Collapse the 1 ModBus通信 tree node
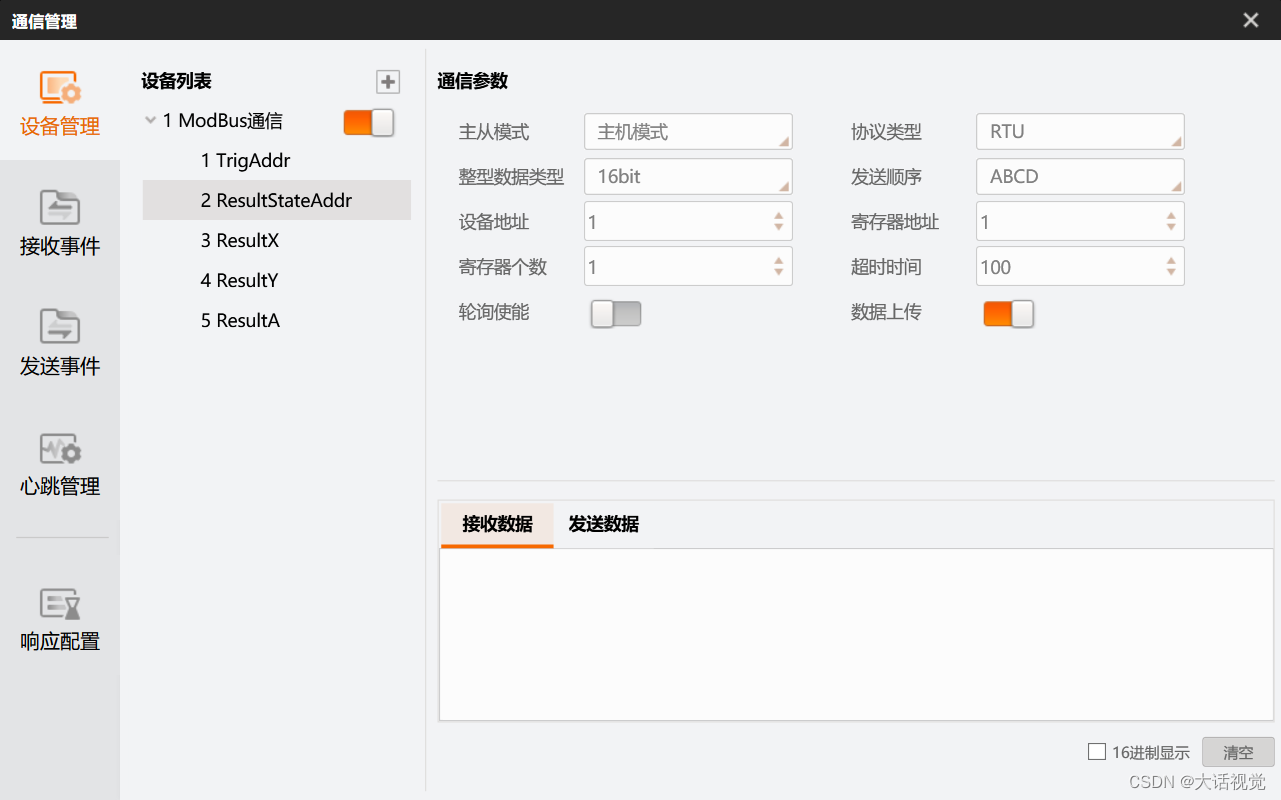Viewport: 1281px width, 800px height. [x=150, y=121]
